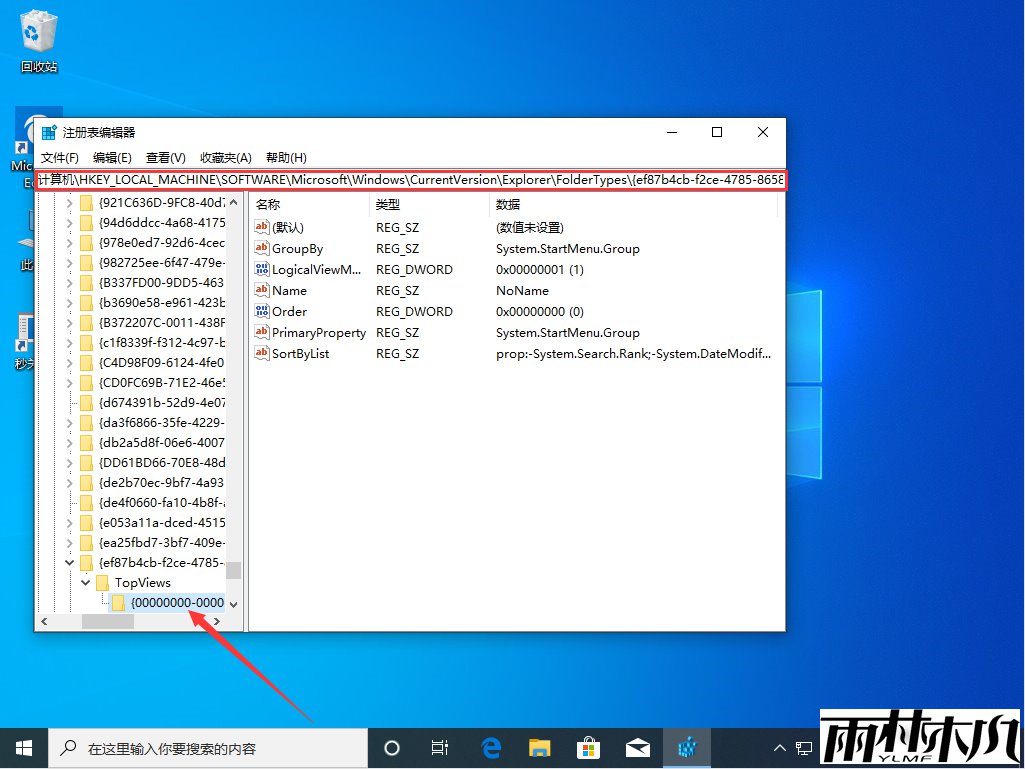
Task: Open Microsoft Store from the taskbar
Action: [x=588, y=747]
